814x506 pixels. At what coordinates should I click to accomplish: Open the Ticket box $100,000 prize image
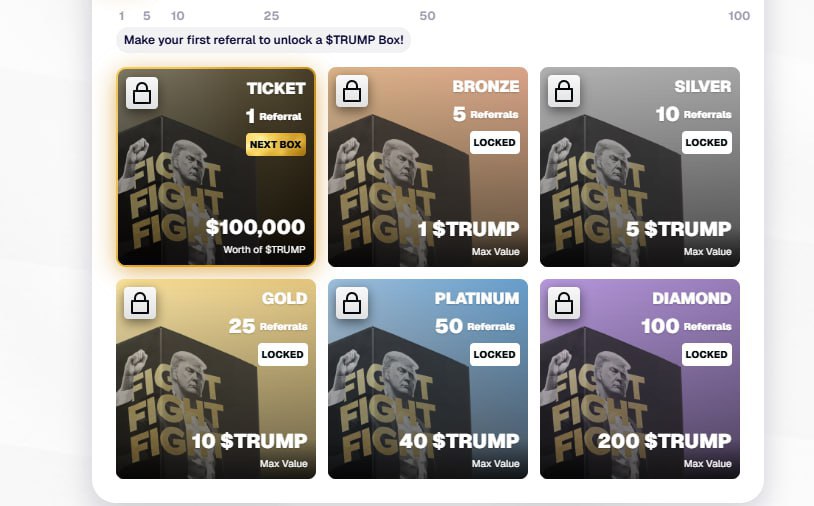(x=216, y=167)
